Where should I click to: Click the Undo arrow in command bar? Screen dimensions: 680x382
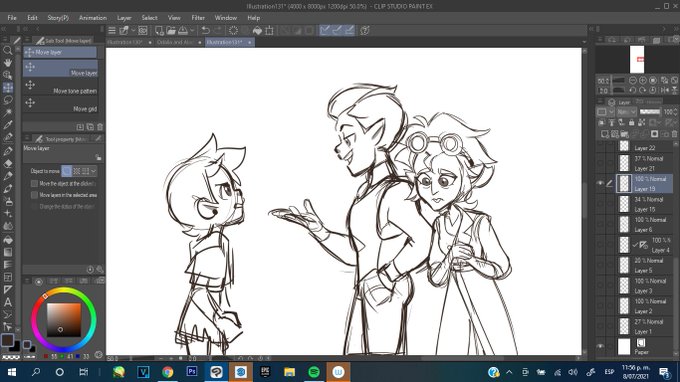pos(206,30)
